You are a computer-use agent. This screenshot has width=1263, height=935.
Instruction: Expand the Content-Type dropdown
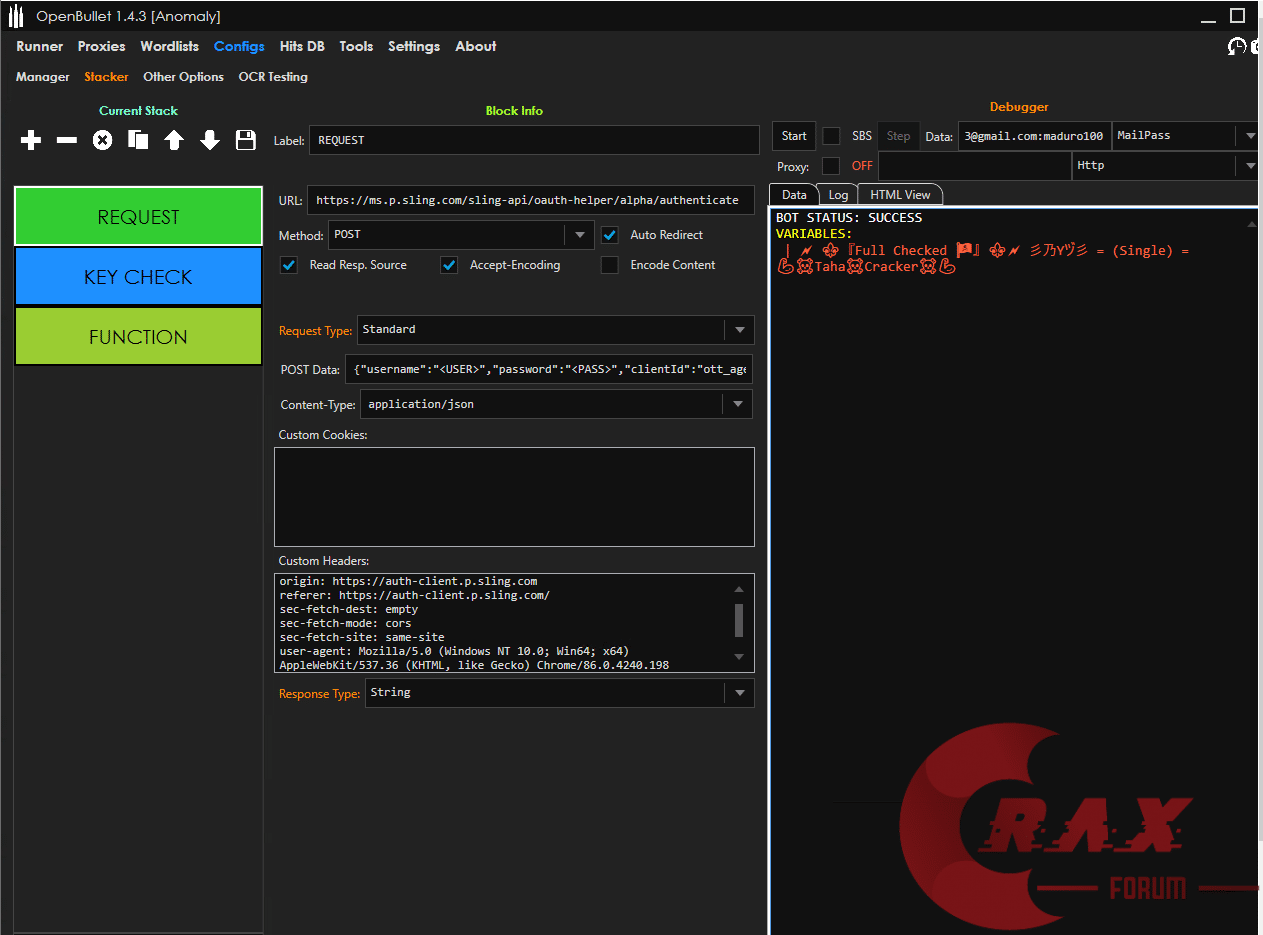pyautogui.click(x=738, y=404)
